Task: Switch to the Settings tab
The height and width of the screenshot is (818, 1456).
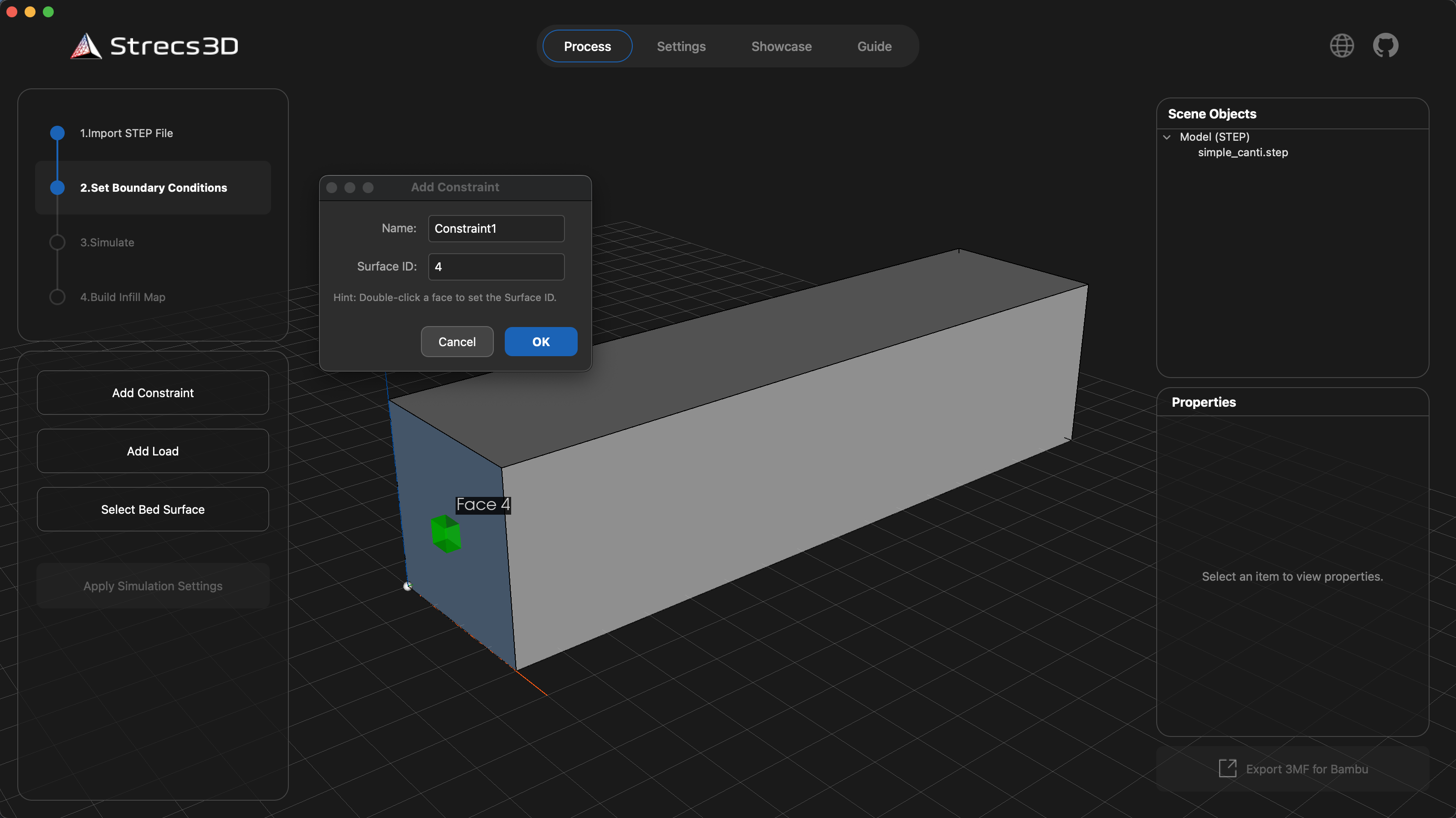Action: pyautogui.click(x=681, y=46)
